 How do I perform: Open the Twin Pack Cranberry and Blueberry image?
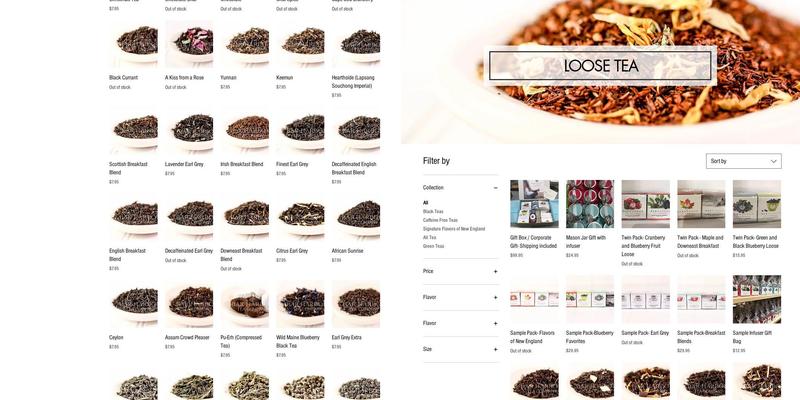coord(645,204)
